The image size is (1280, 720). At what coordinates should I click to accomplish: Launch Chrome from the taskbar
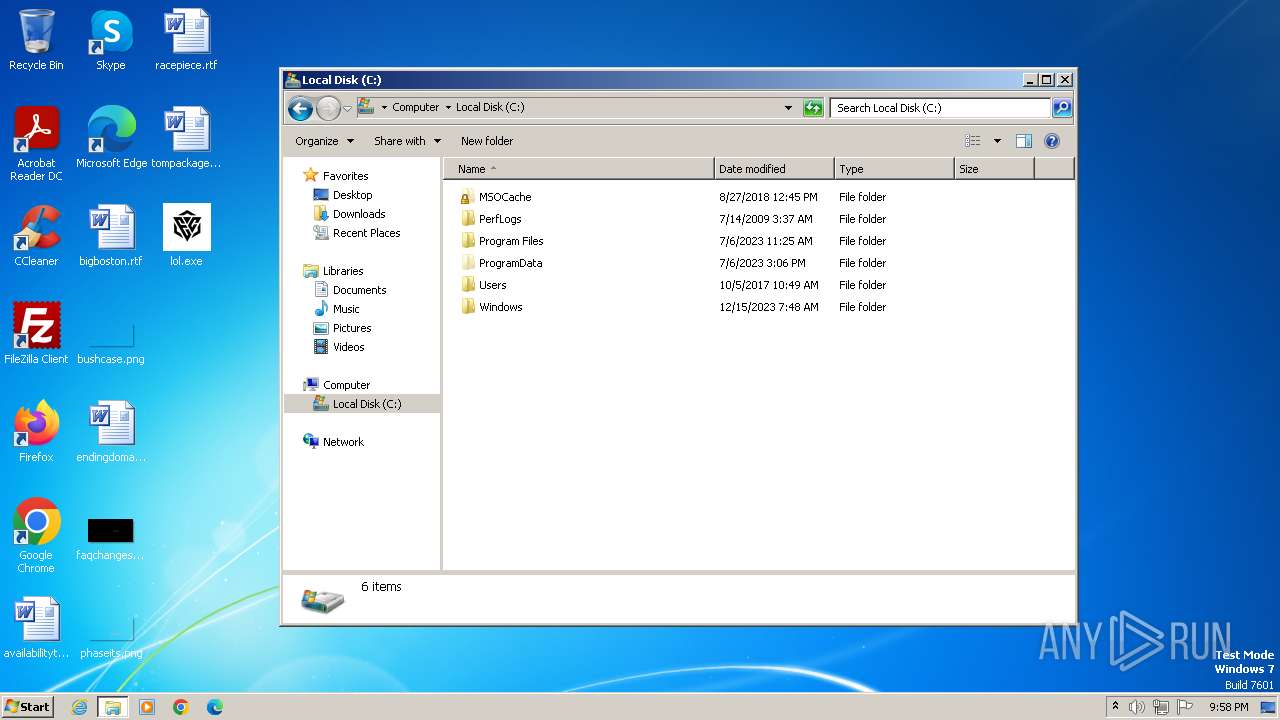click(181, 707)
